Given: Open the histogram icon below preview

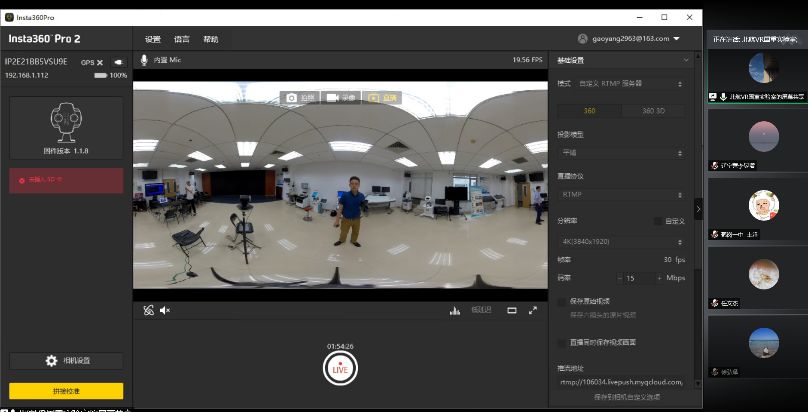Looking at the screenshot, I should [x=454, y=310].
